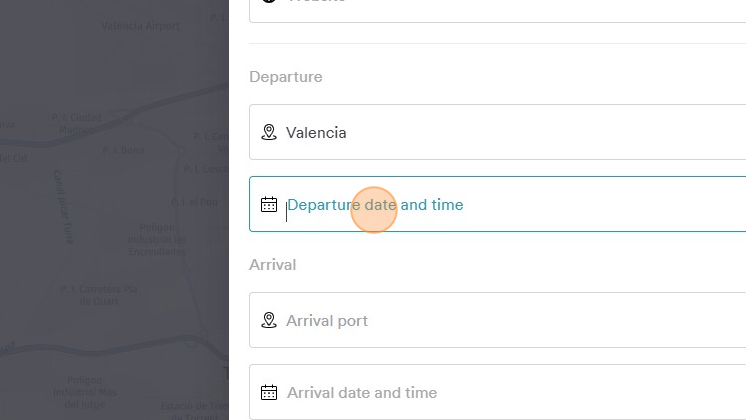Click the pin icon in Arrival port field

268,321
